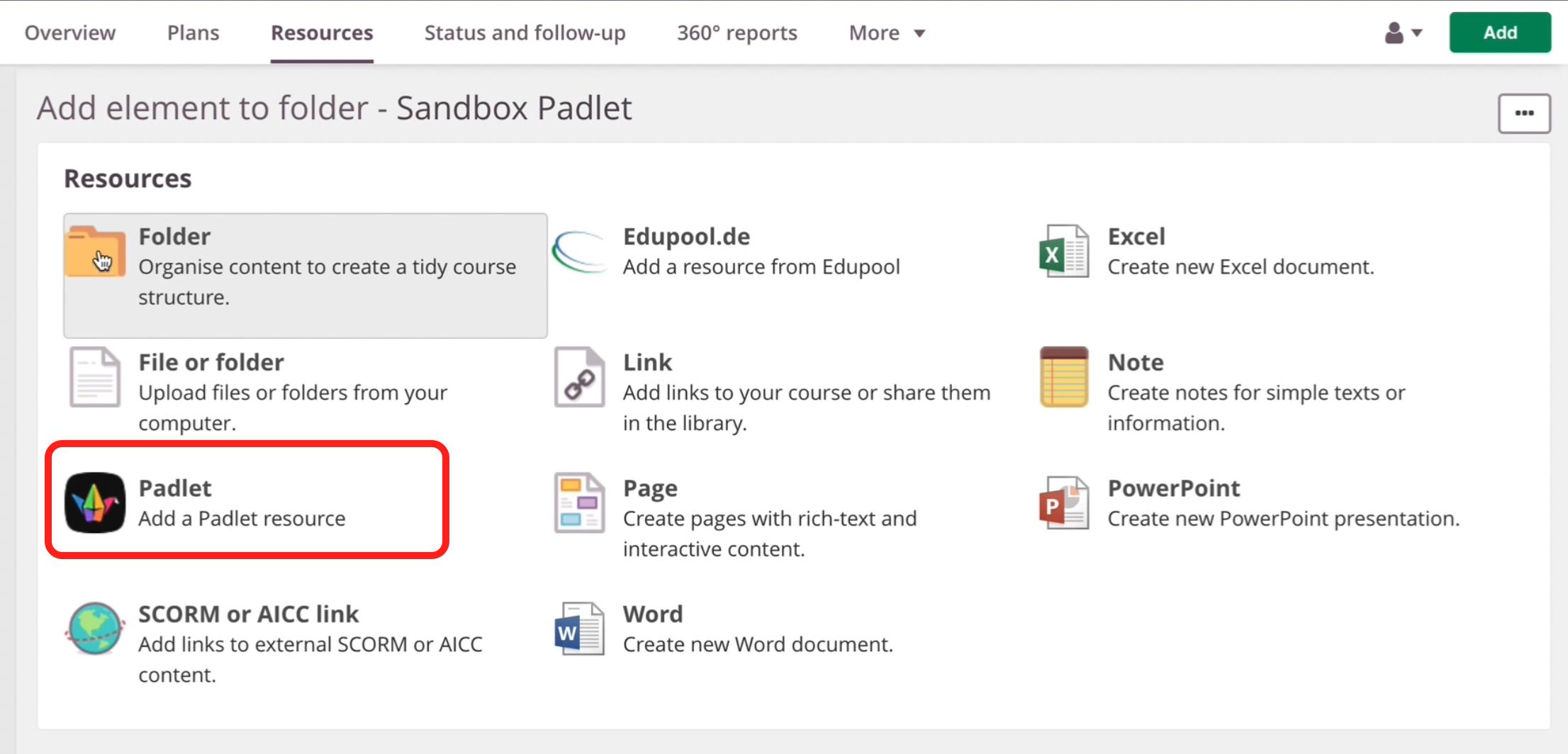Click 'Organise content to create a tidy course' text
Viewport: 1568px width, 754px height.
pyautogui.click(x=327, y=267)
